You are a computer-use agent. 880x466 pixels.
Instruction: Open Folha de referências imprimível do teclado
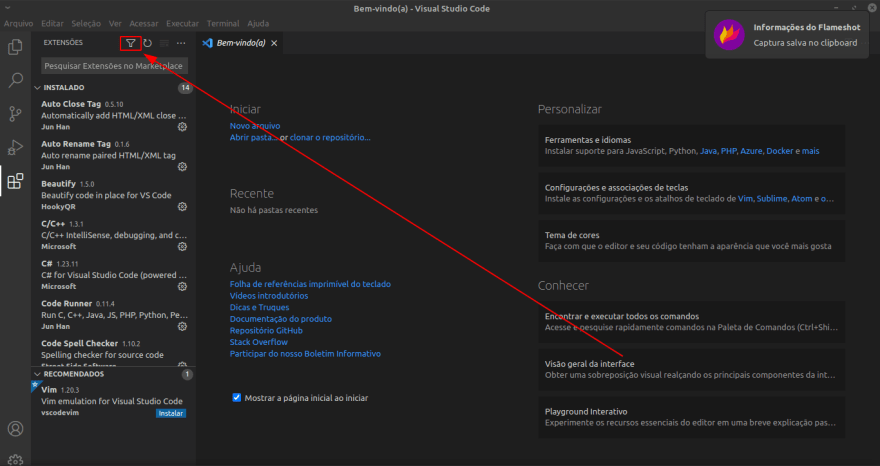pos(310,284)
